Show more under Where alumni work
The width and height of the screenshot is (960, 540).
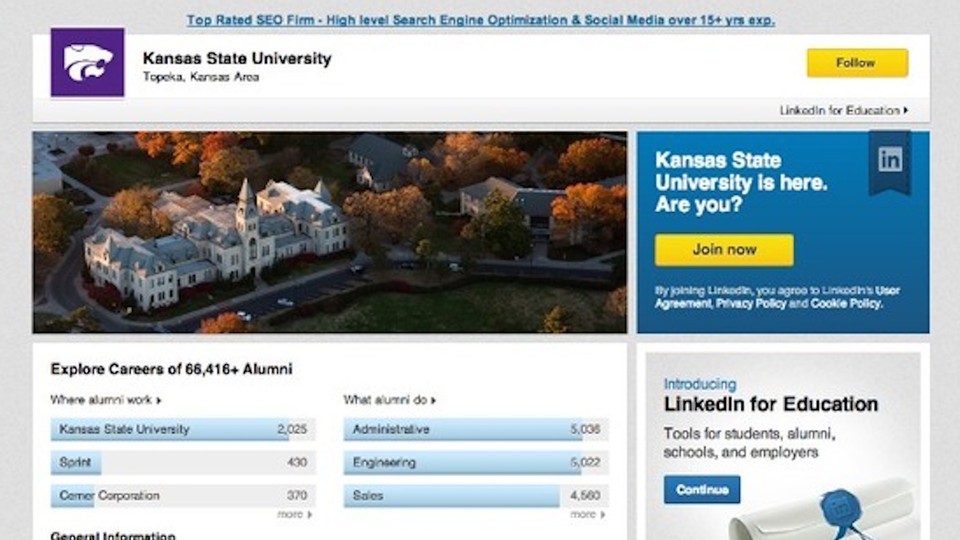click(x=294, y=514)
